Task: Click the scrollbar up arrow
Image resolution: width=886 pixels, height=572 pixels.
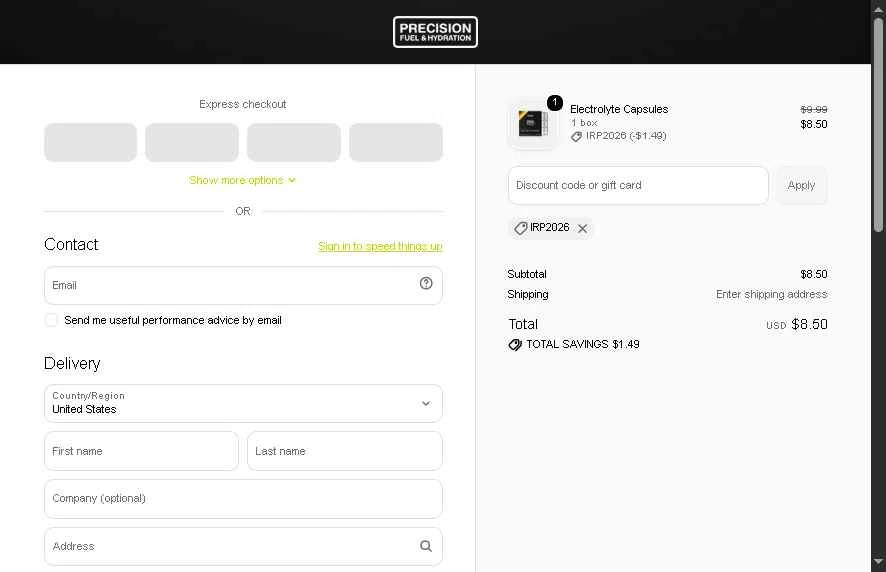Action: [x=878, y=10]
